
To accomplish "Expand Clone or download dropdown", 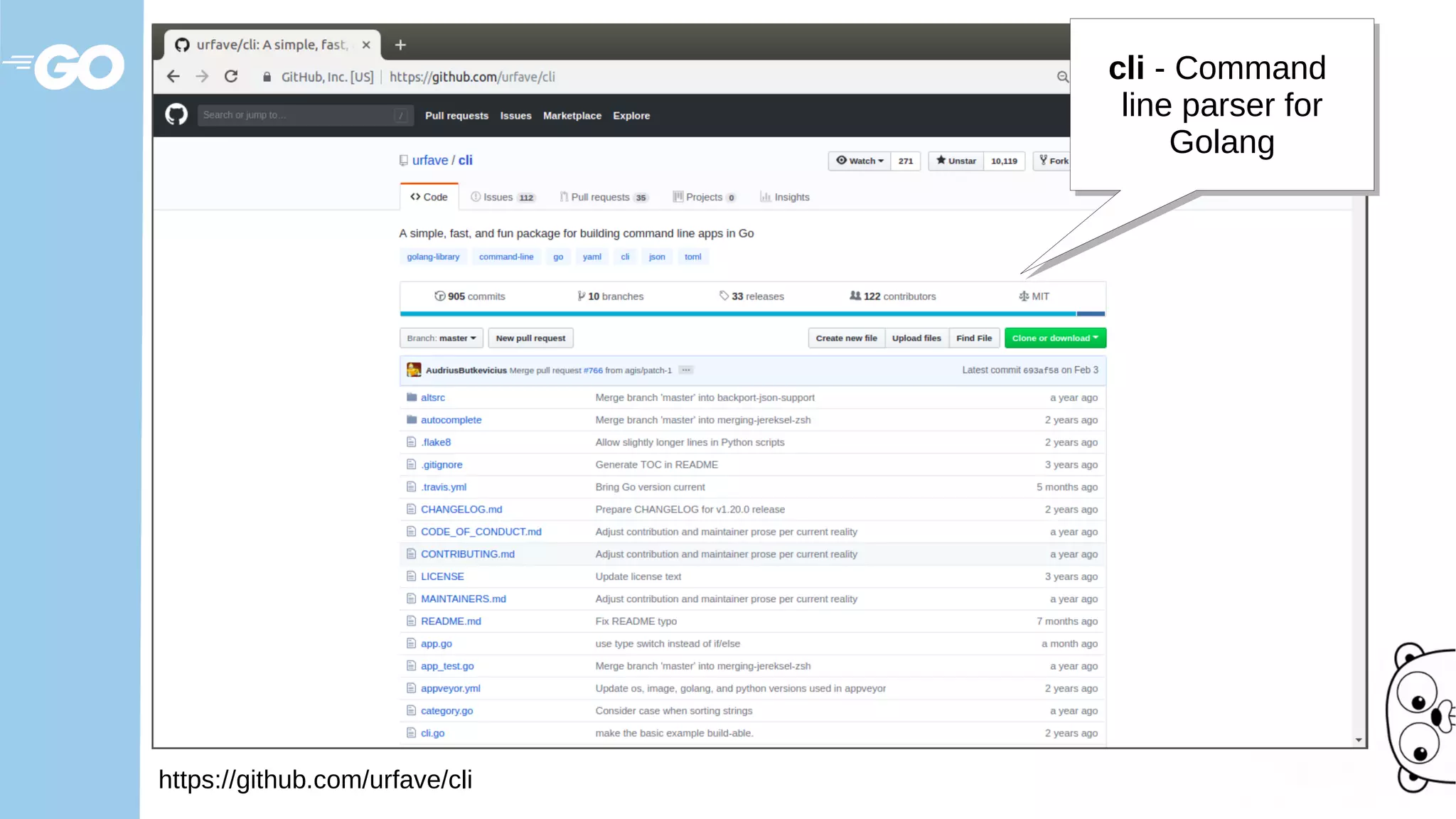I will pos(1055,338).
